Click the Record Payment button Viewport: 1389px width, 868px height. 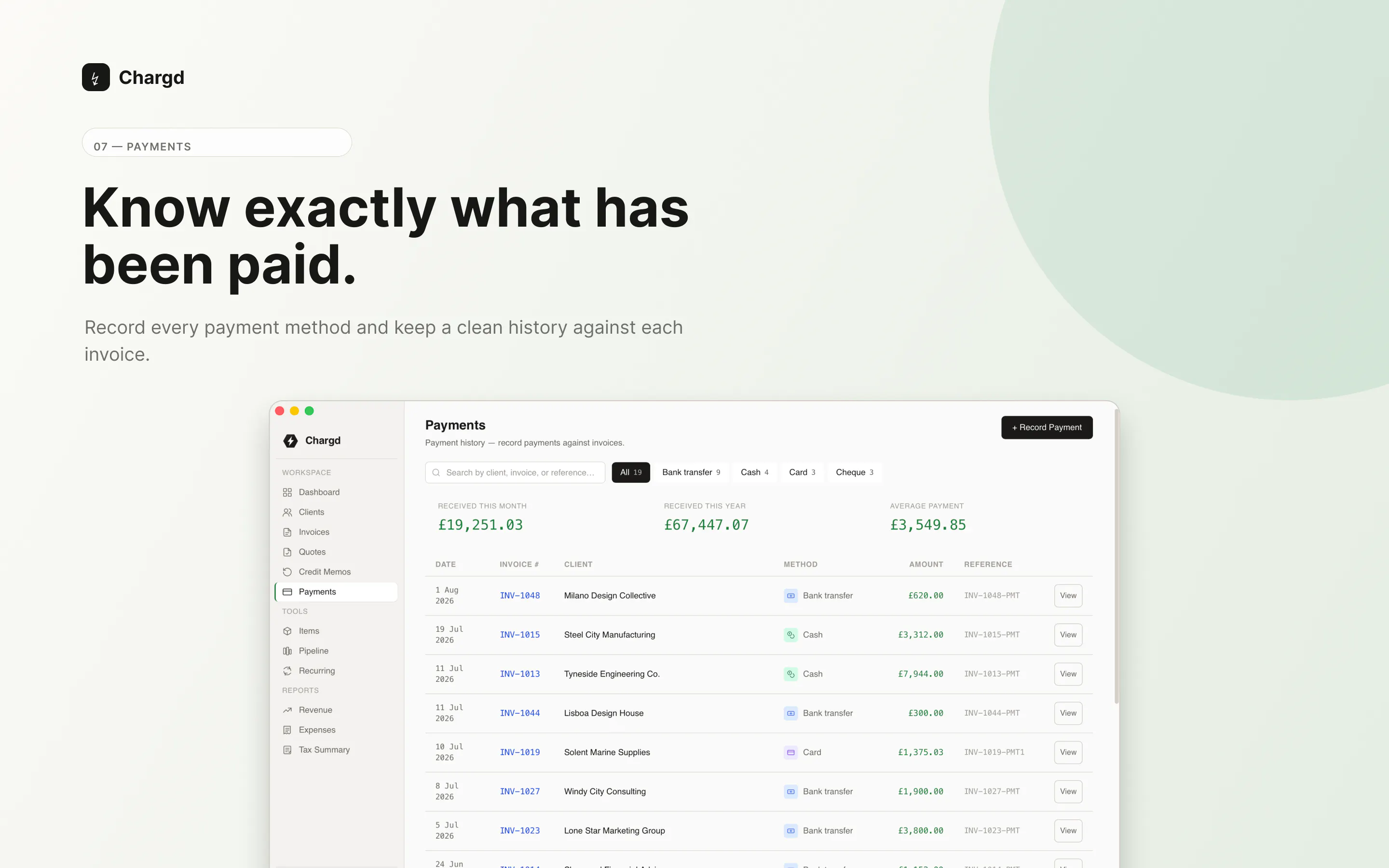pos(1047,428)
